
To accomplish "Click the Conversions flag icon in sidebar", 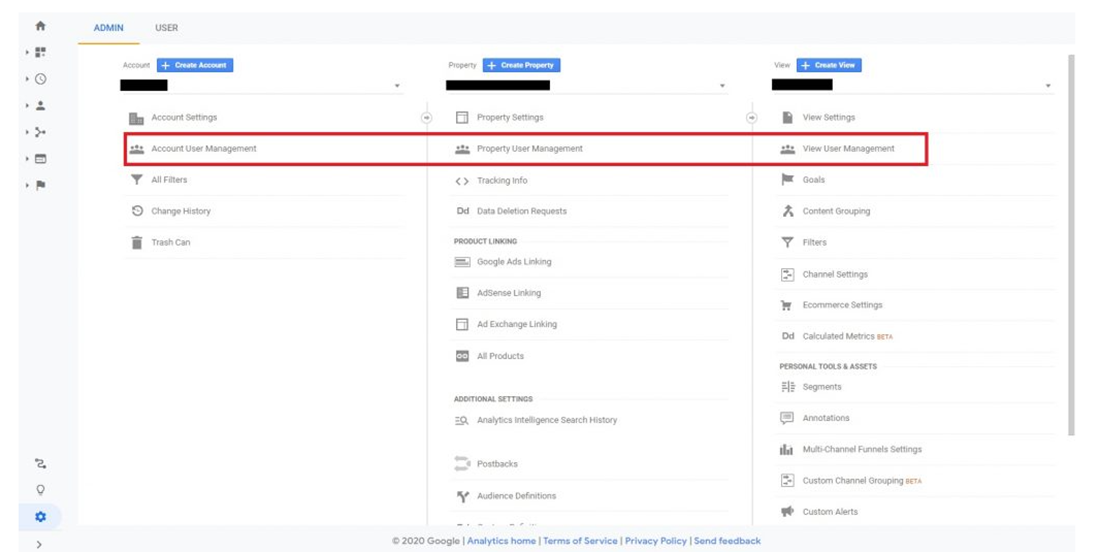I will point(40,185).
